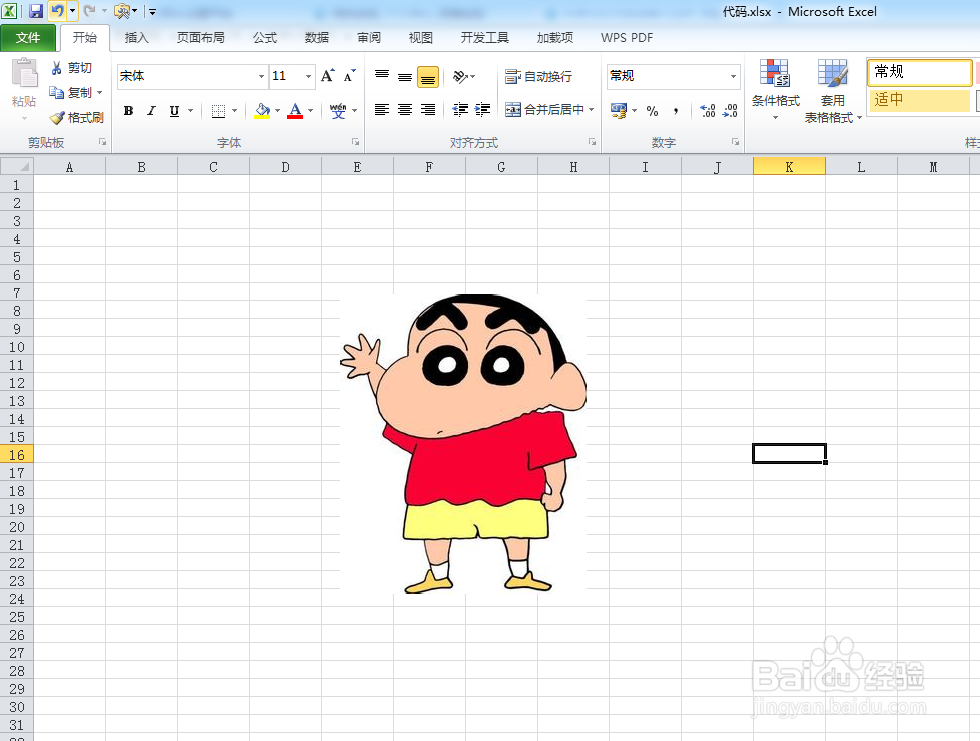
Task: Select the Crayon Shin-chan picture
Action: (x=464, y=443)
